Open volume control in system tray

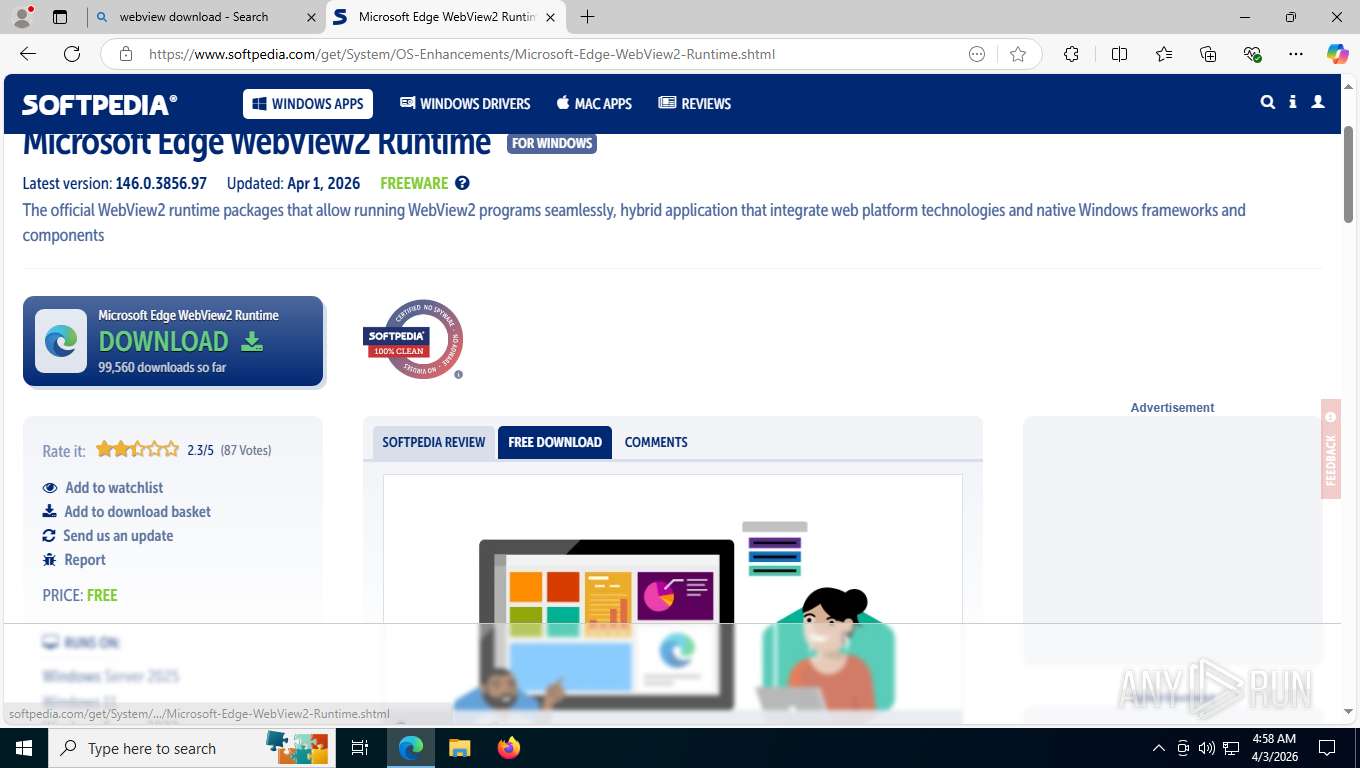(1206, 748)
